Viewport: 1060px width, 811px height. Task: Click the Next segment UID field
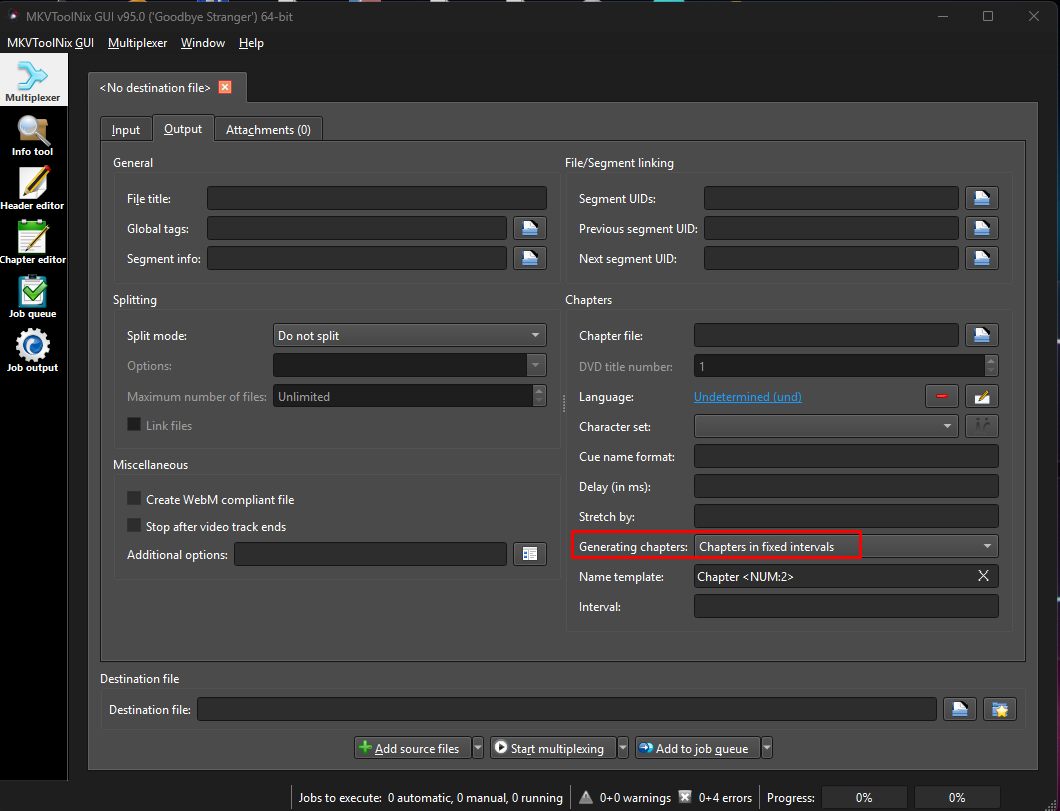831,258
